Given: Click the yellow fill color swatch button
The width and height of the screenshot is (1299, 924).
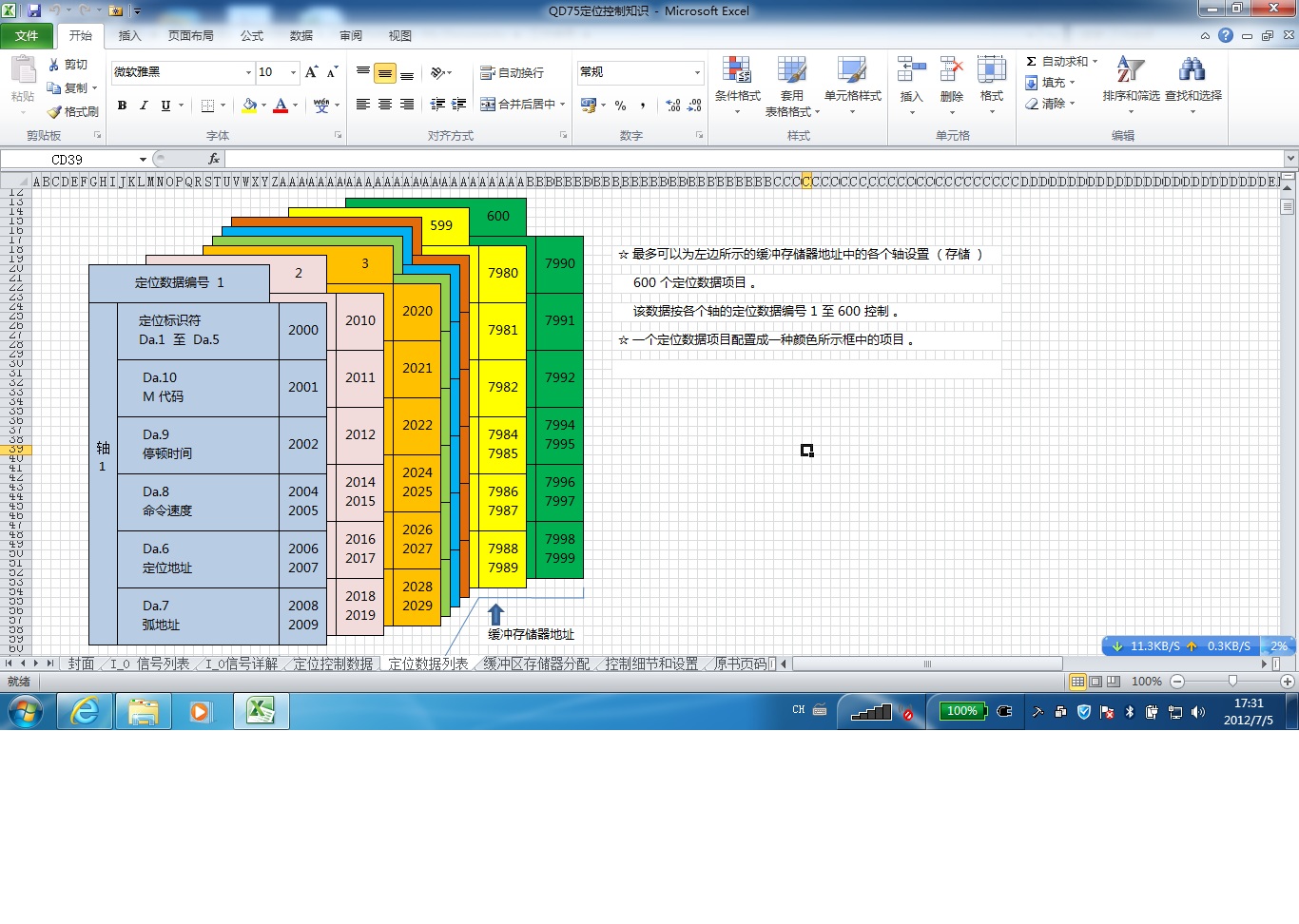Looking at the screenshot, I should tap(249, 106).
